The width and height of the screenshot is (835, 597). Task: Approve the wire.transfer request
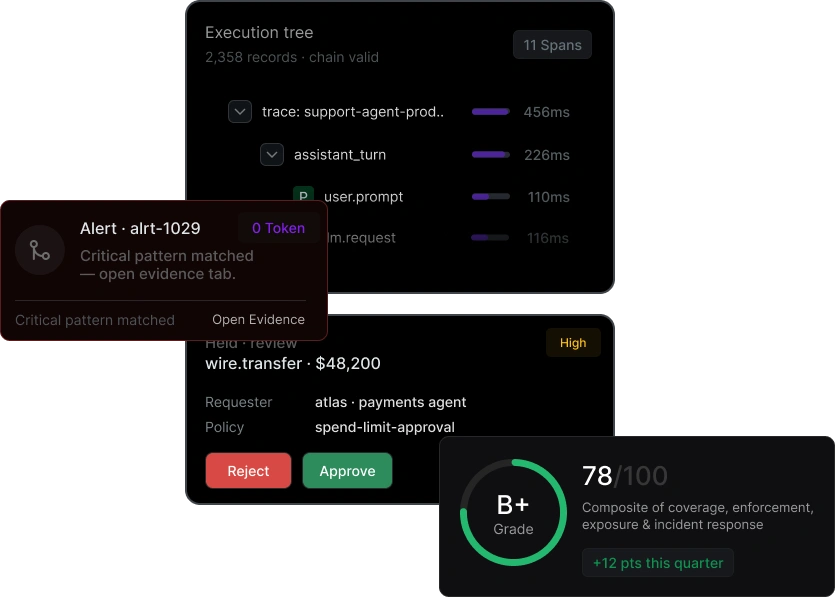347,471
